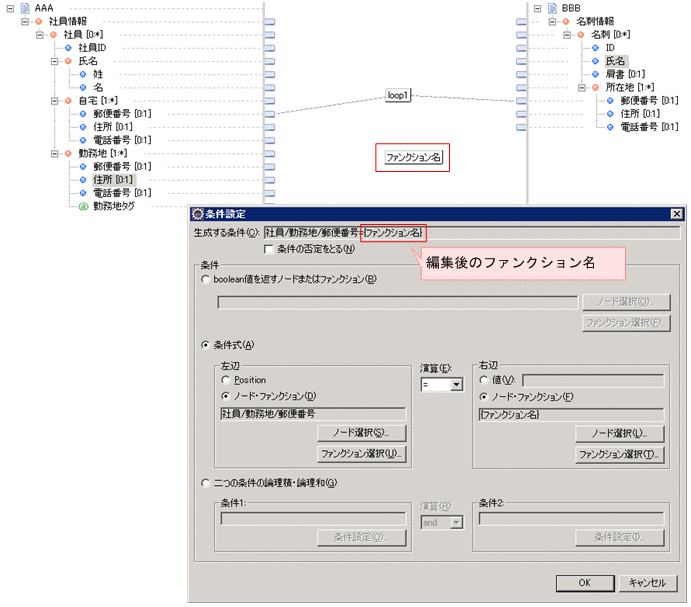Close the 条件設定 dialog
691x607 pixels.
click(x=676, y=214)
